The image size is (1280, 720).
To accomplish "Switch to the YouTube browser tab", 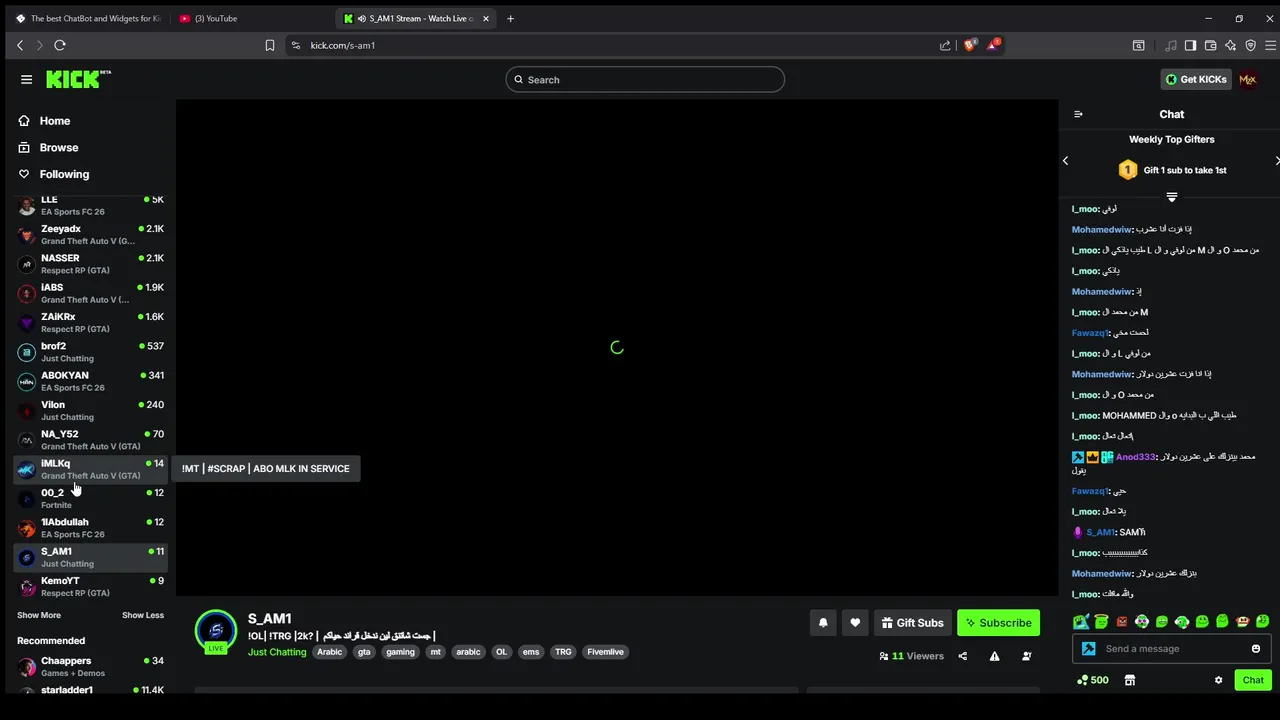I will [215, 18].
